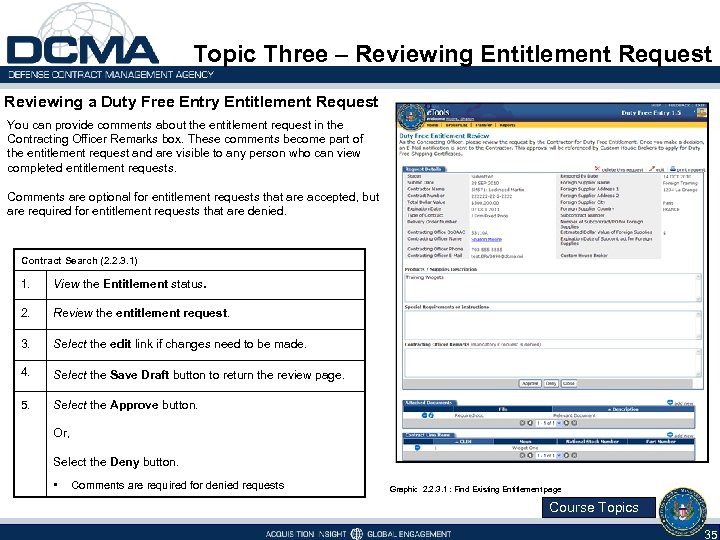Go to previous page in Contract Line Items pager
This screenshot has height=540, width=720.
[530, 455]
